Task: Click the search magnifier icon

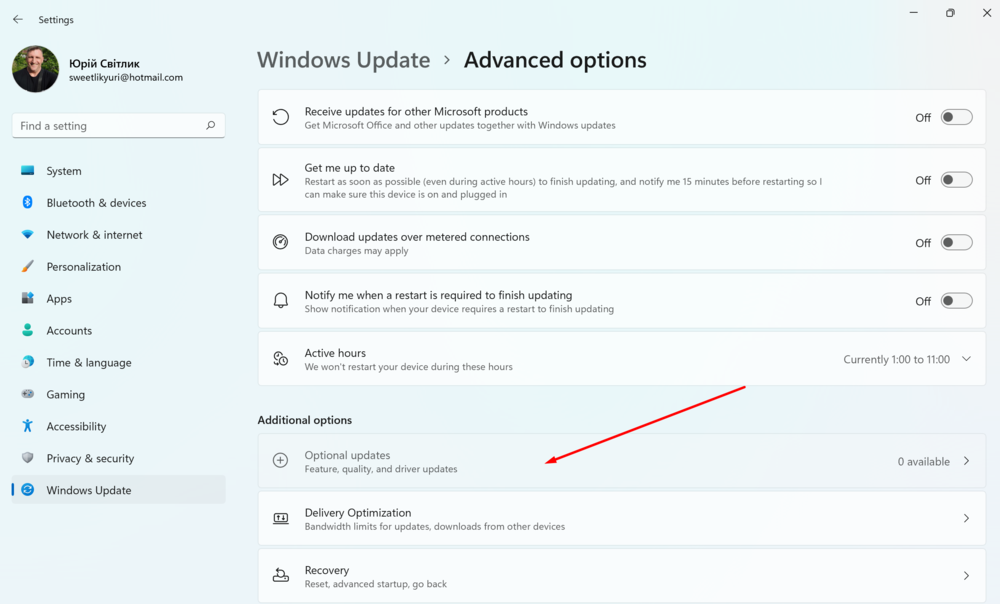Action: [210, 126]
